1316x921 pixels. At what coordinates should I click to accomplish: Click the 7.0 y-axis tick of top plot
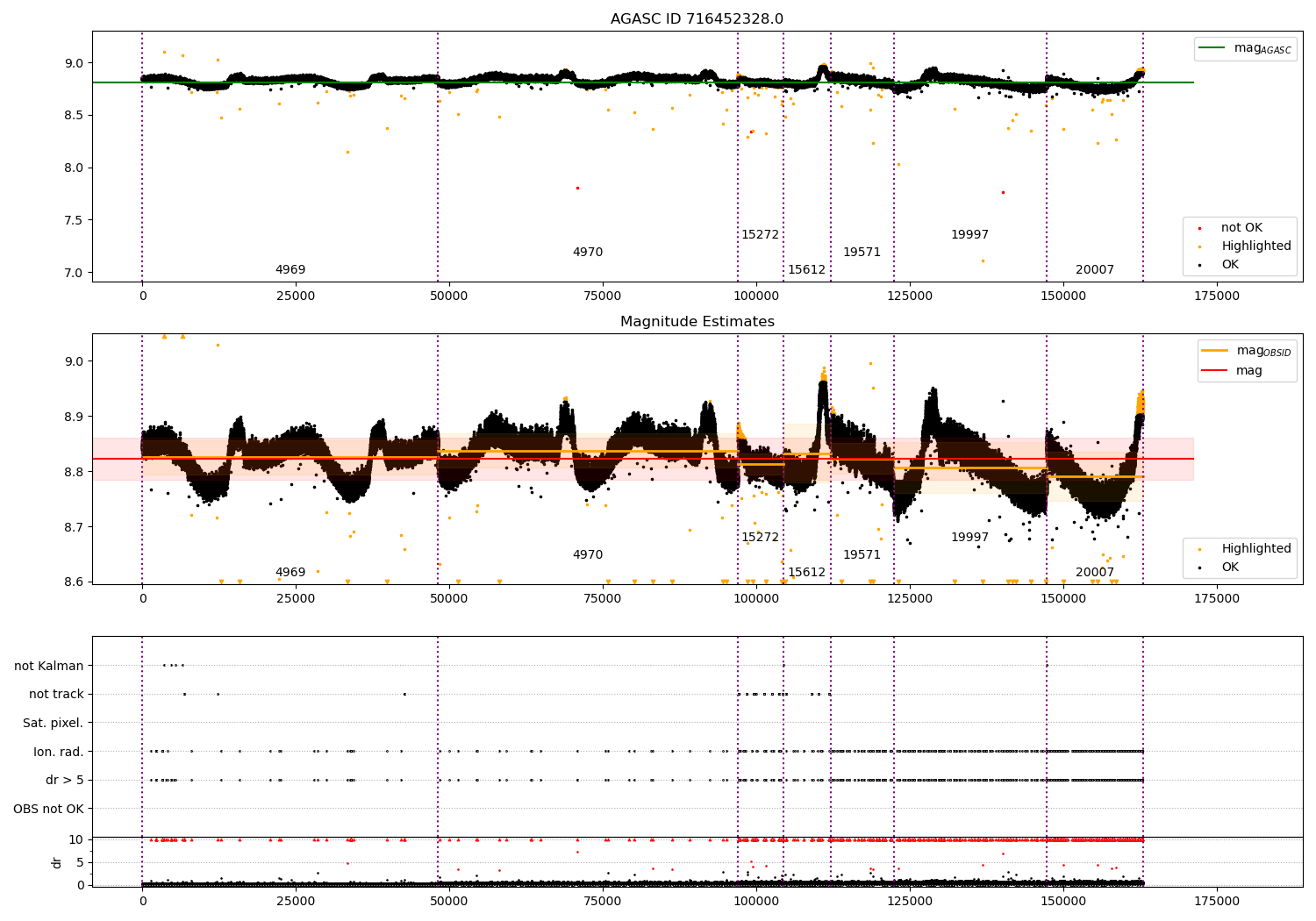(x=75, y=274)
